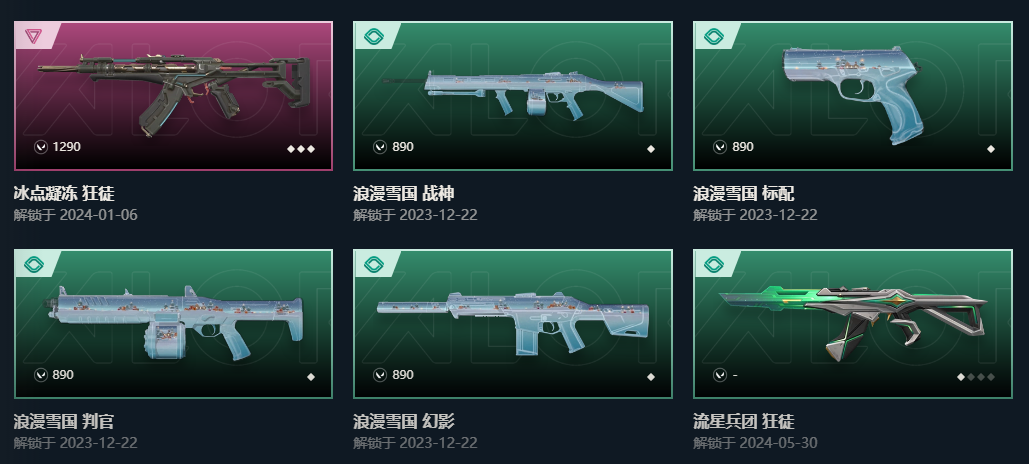Select the 浪漫雪国 战神 weapon image
Screen dimensions: 1029x464
point(513,95)
